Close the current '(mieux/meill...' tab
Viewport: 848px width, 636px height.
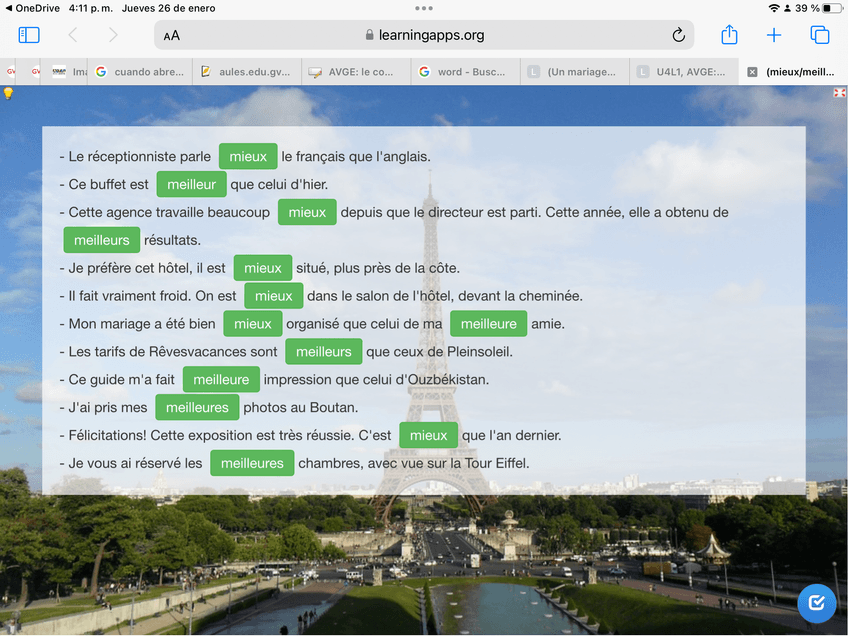(752, 72)
